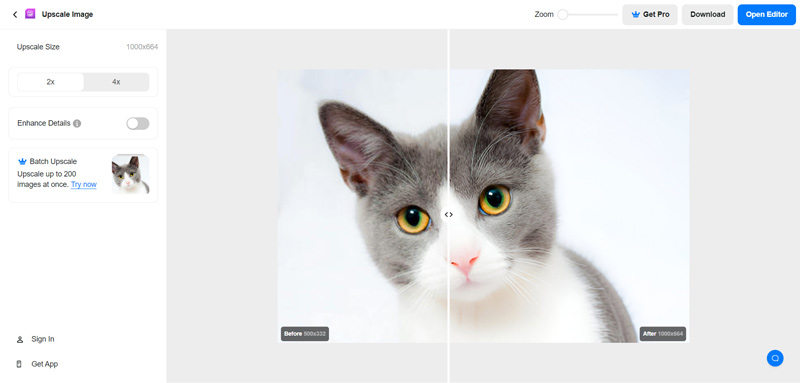Toggle the Enhance Details switch
Viewport: 800px width, 383px height.
[138, 123]
